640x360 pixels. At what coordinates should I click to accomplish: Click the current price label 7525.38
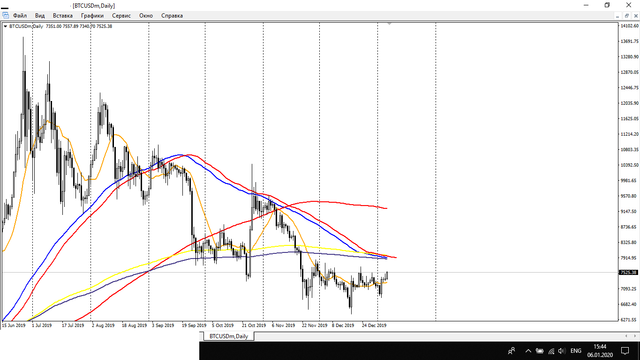pos(628,272)
